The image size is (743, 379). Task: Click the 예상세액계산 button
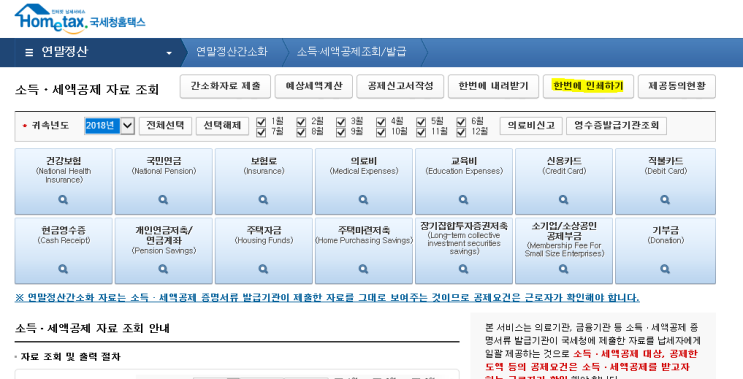(x=314, y=86)
